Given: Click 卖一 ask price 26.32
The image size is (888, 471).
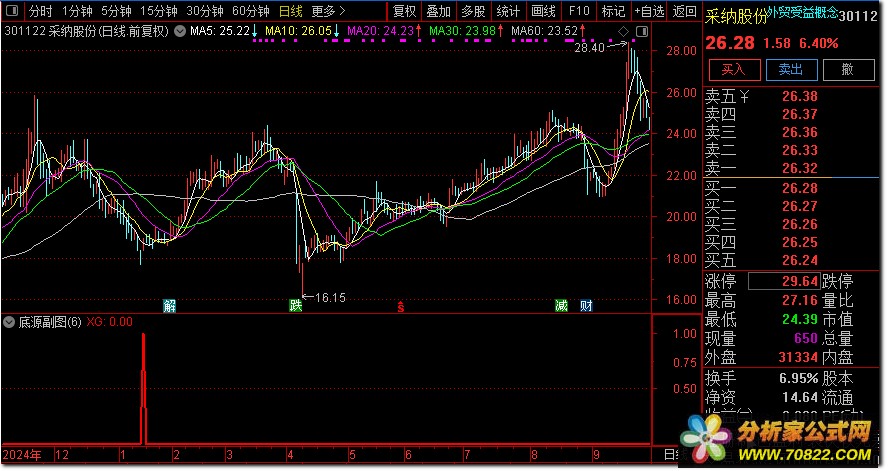Looking at the screenshot, I should point(800,169).
